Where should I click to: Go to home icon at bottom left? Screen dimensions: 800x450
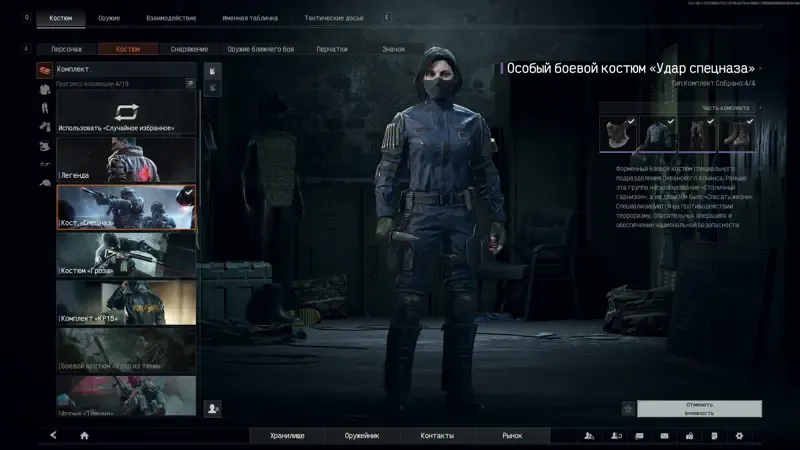[x=85, y=435]
